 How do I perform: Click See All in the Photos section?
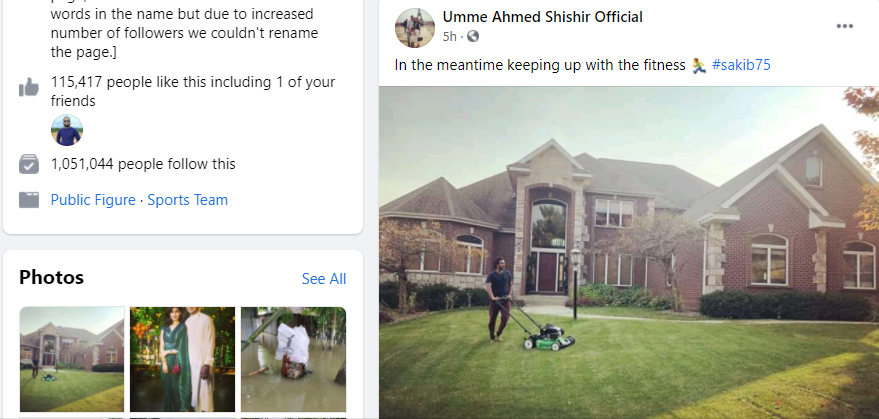tap(324, 279)
